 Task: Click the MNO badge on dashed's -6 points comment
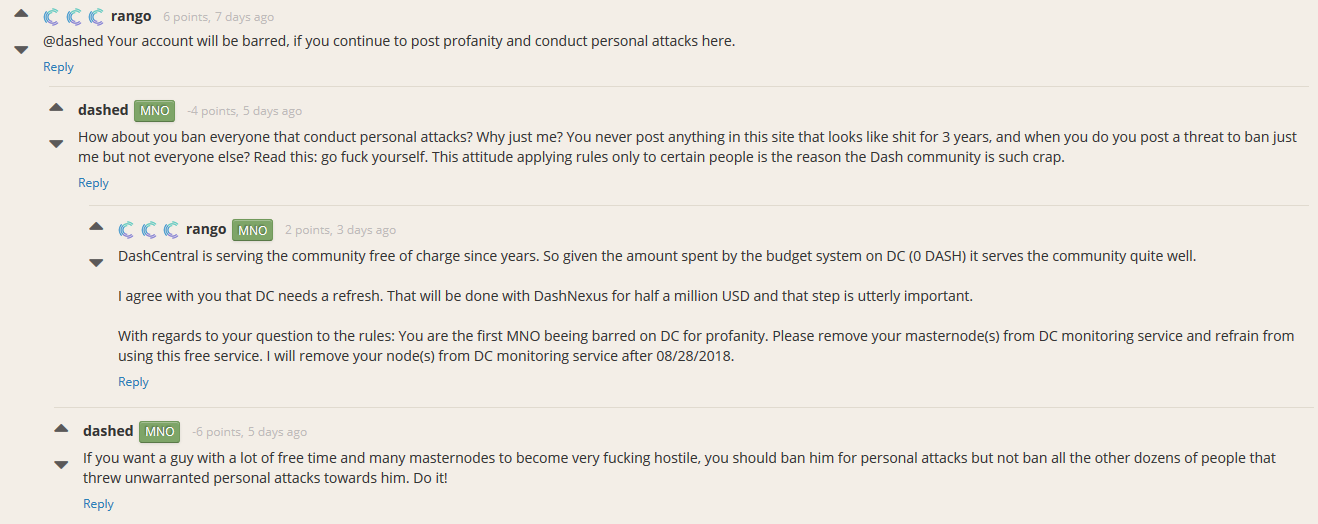point(160,432)
